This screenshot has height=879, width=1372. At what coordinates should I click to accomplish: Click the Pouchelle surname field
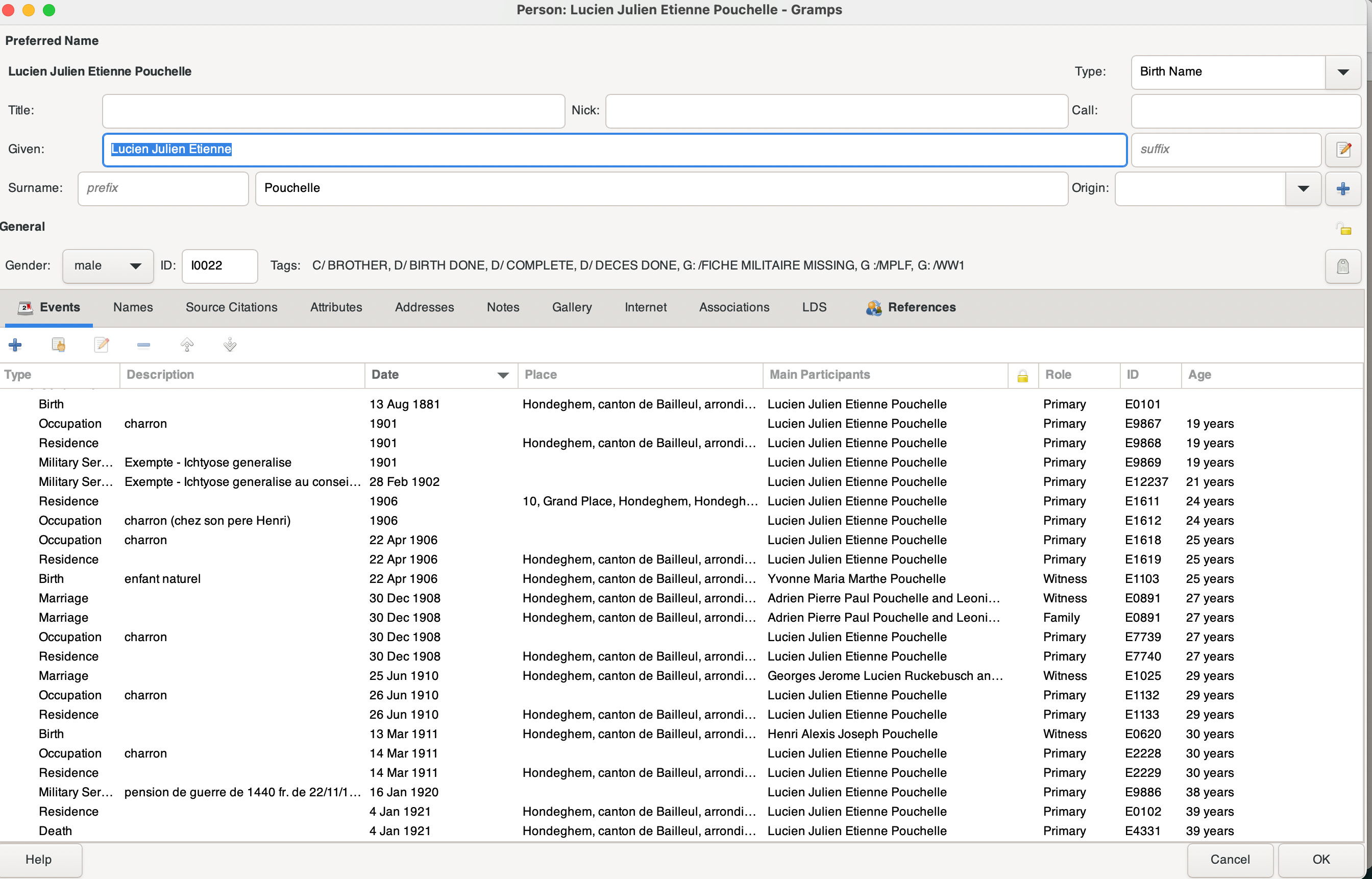pos(661,188)
